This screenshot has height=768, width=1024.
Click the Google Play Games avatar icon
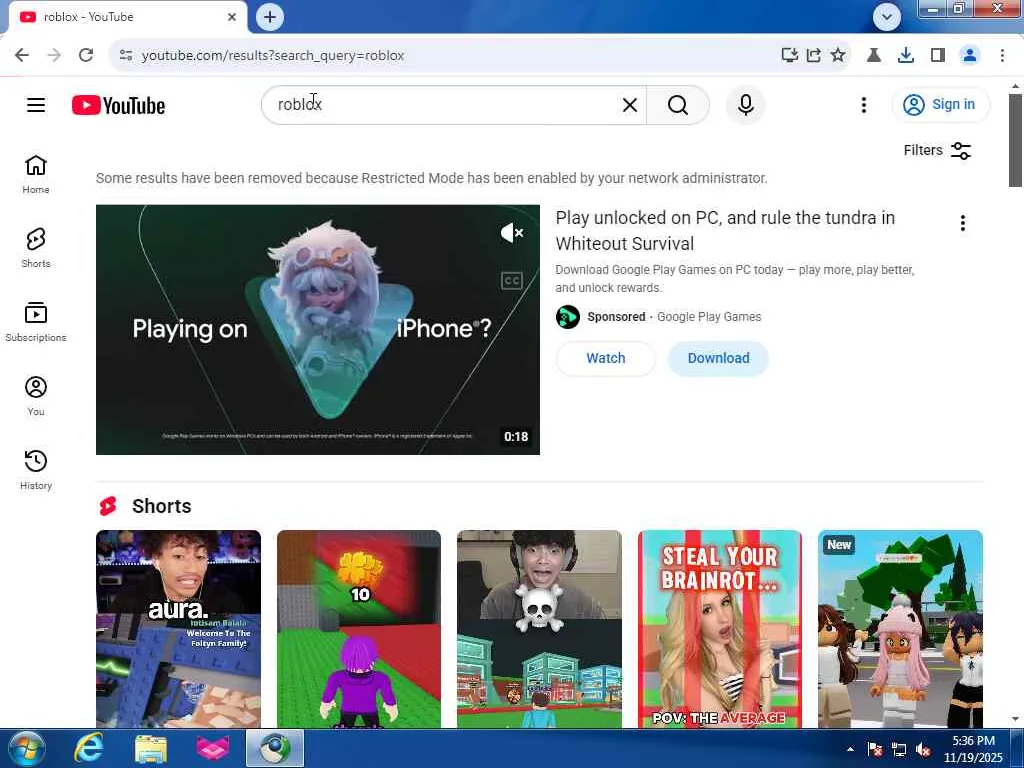(568, 317)
